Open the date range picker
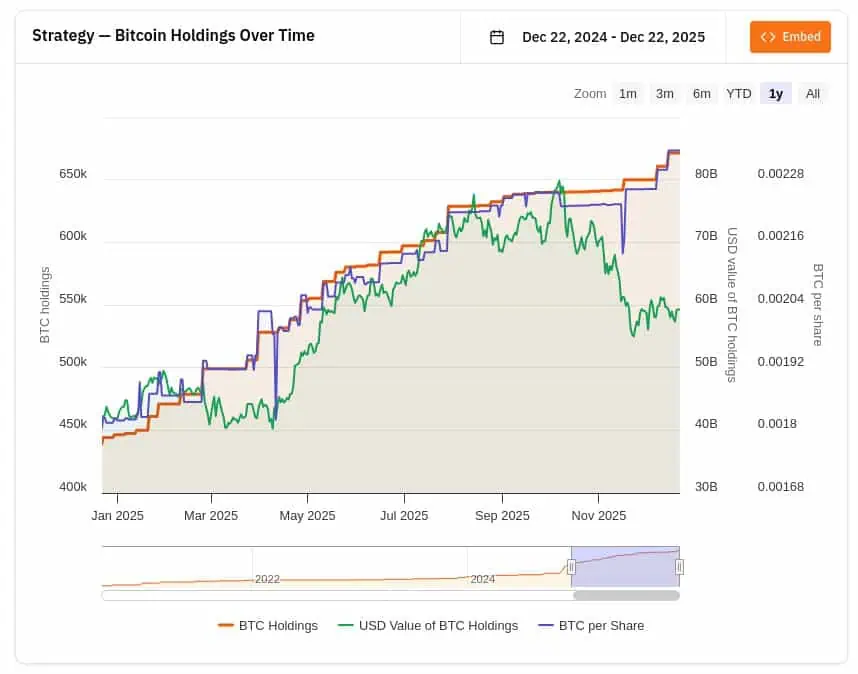Screen dimensions: 858x674 click(613, 37)
